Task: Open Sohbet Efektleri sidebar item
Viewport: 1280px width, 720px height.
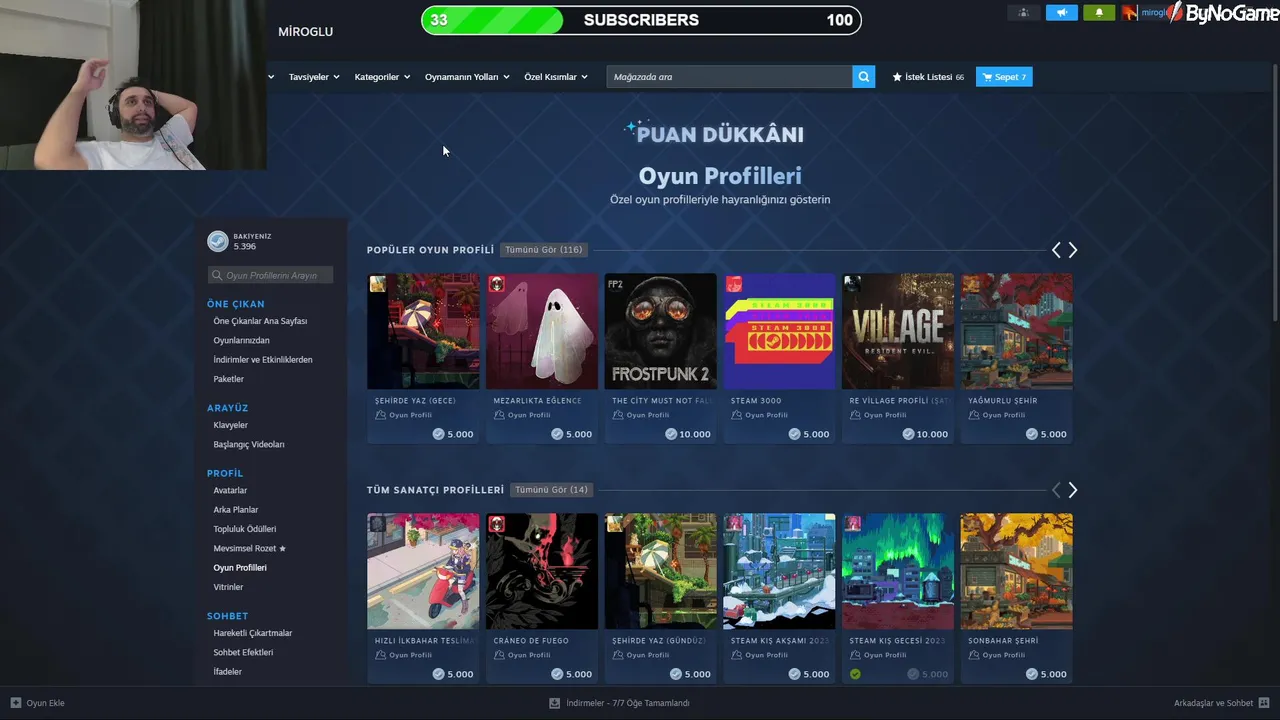Action: [x=243, y=652]
